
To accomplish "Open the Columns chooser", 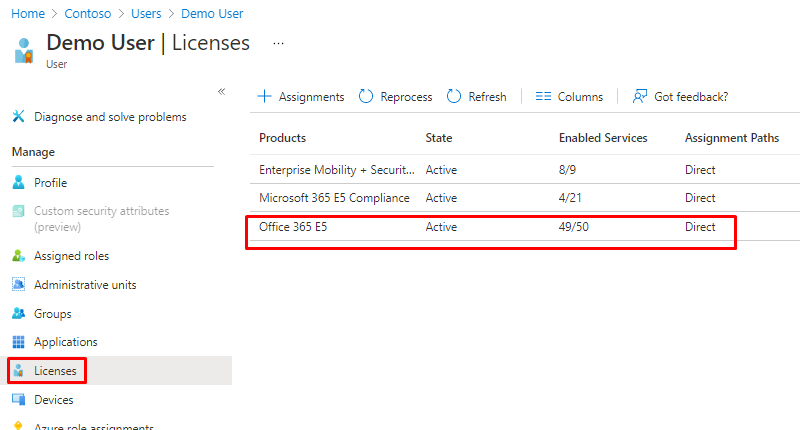I will point(569,97).
